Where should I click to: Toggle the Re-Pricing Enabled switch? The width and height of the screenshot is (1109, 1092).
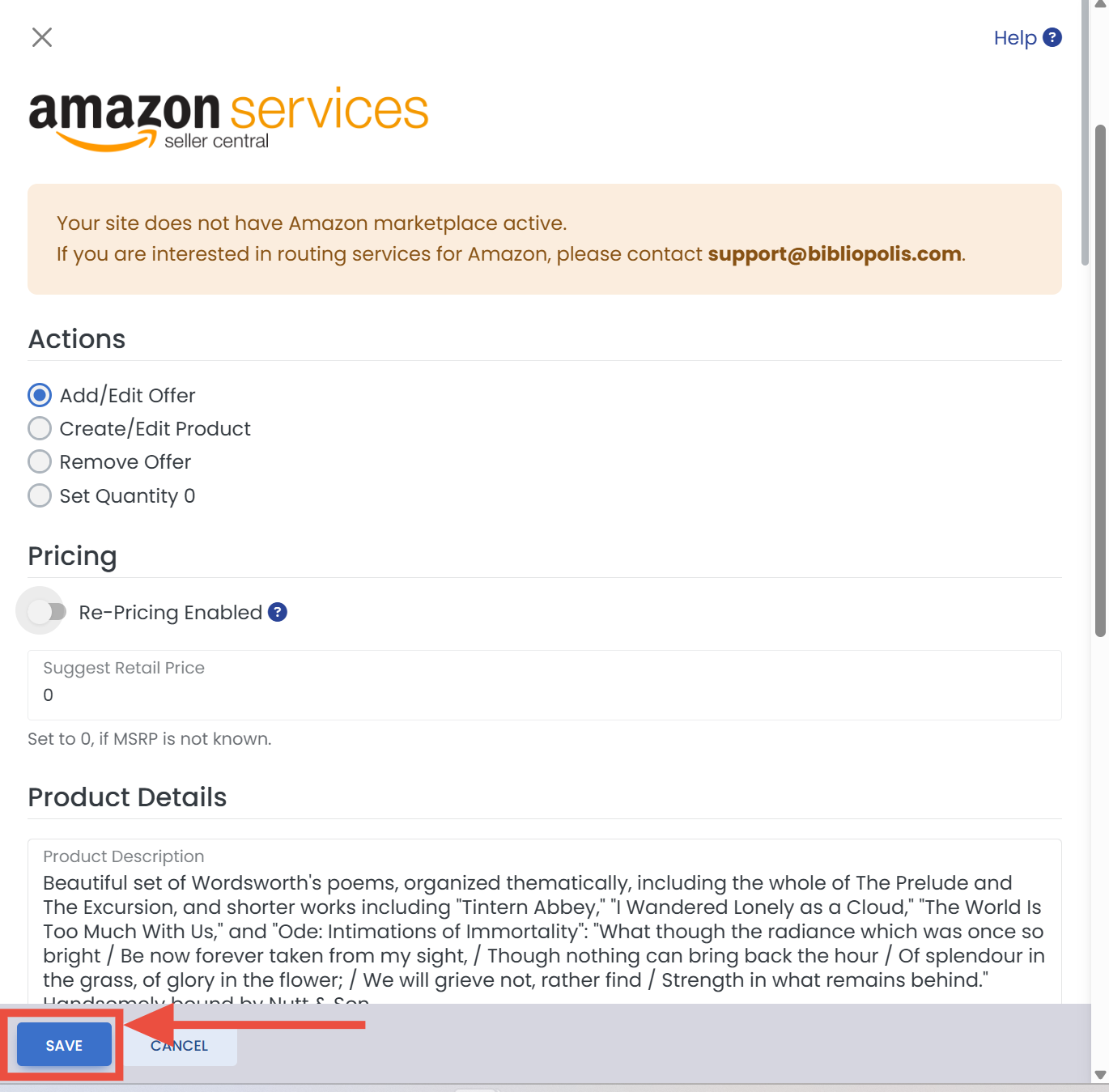coord(46,611)
